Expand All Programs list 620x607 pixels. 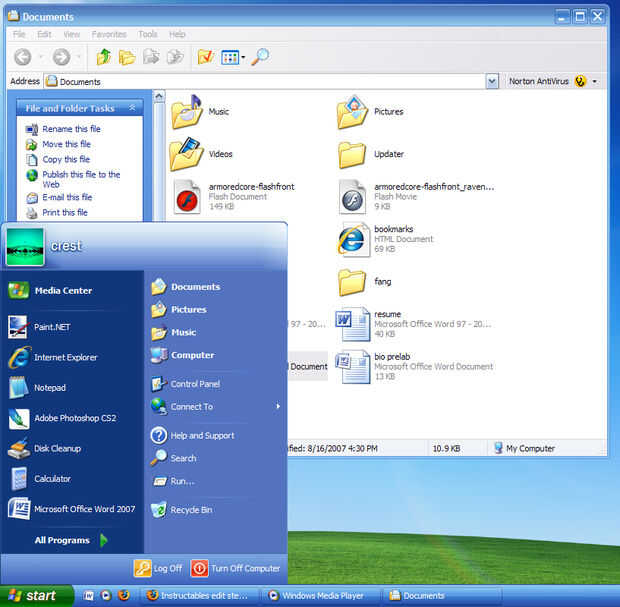tap(71, 540)
